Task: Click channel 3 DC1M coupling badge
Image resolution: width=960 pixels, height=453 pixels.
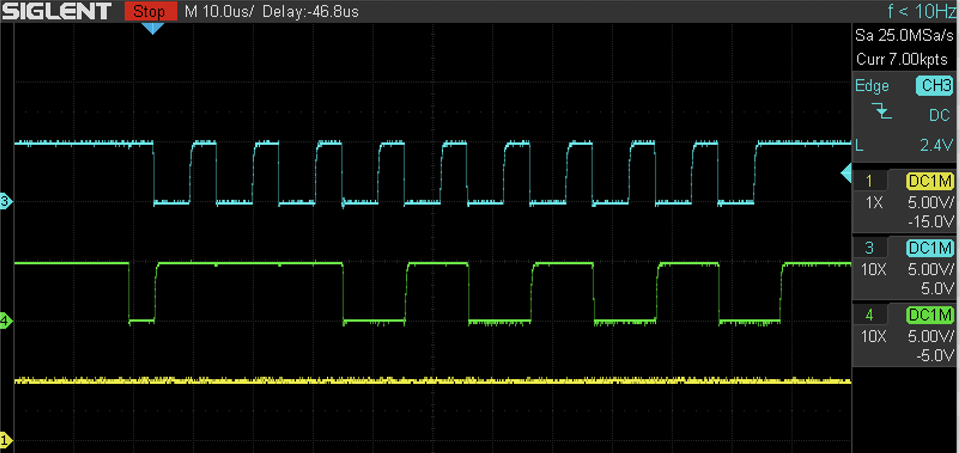Action: coord(929,248)
